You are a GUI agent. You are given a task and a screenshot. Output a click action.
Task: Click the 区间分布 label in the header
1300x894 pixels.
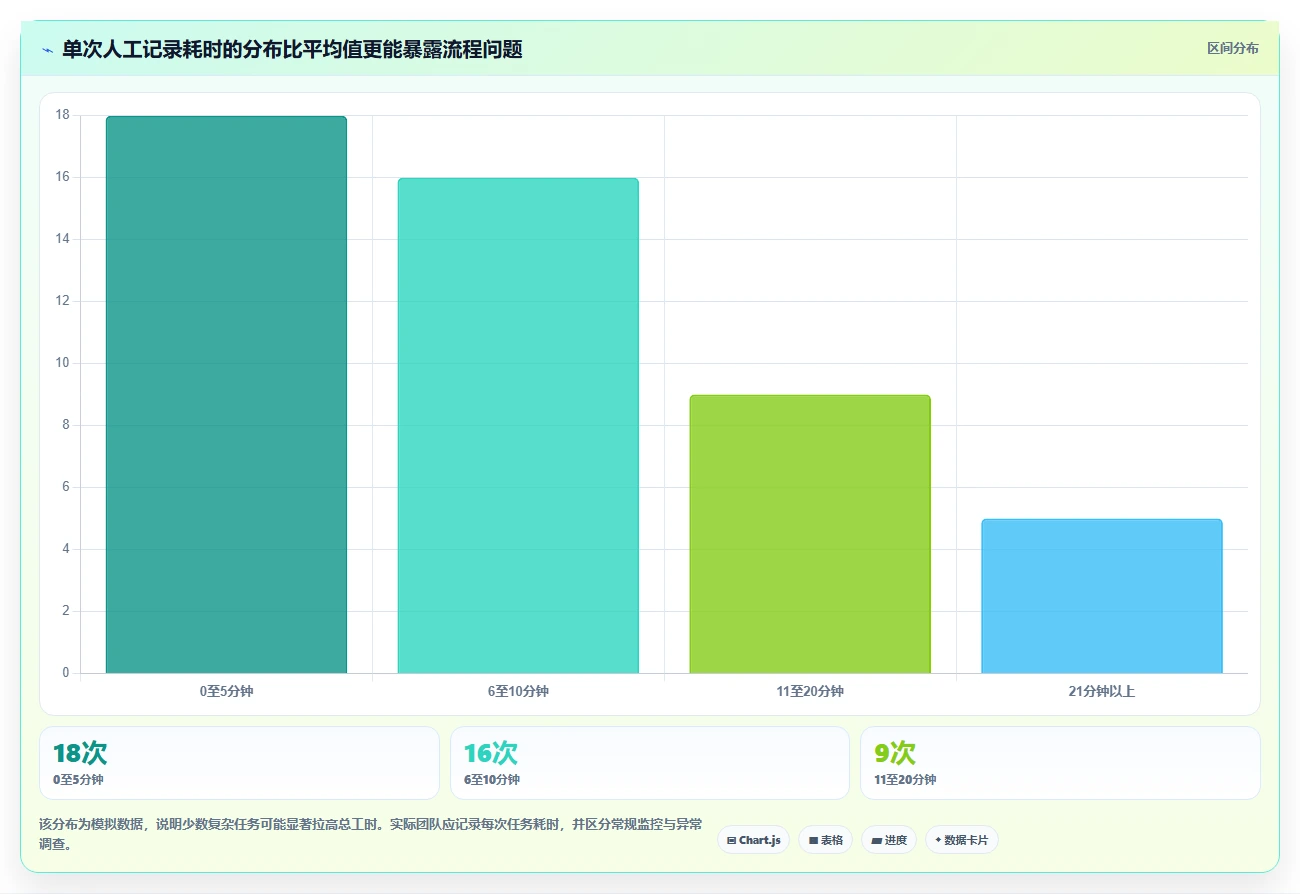(1232, 49)
